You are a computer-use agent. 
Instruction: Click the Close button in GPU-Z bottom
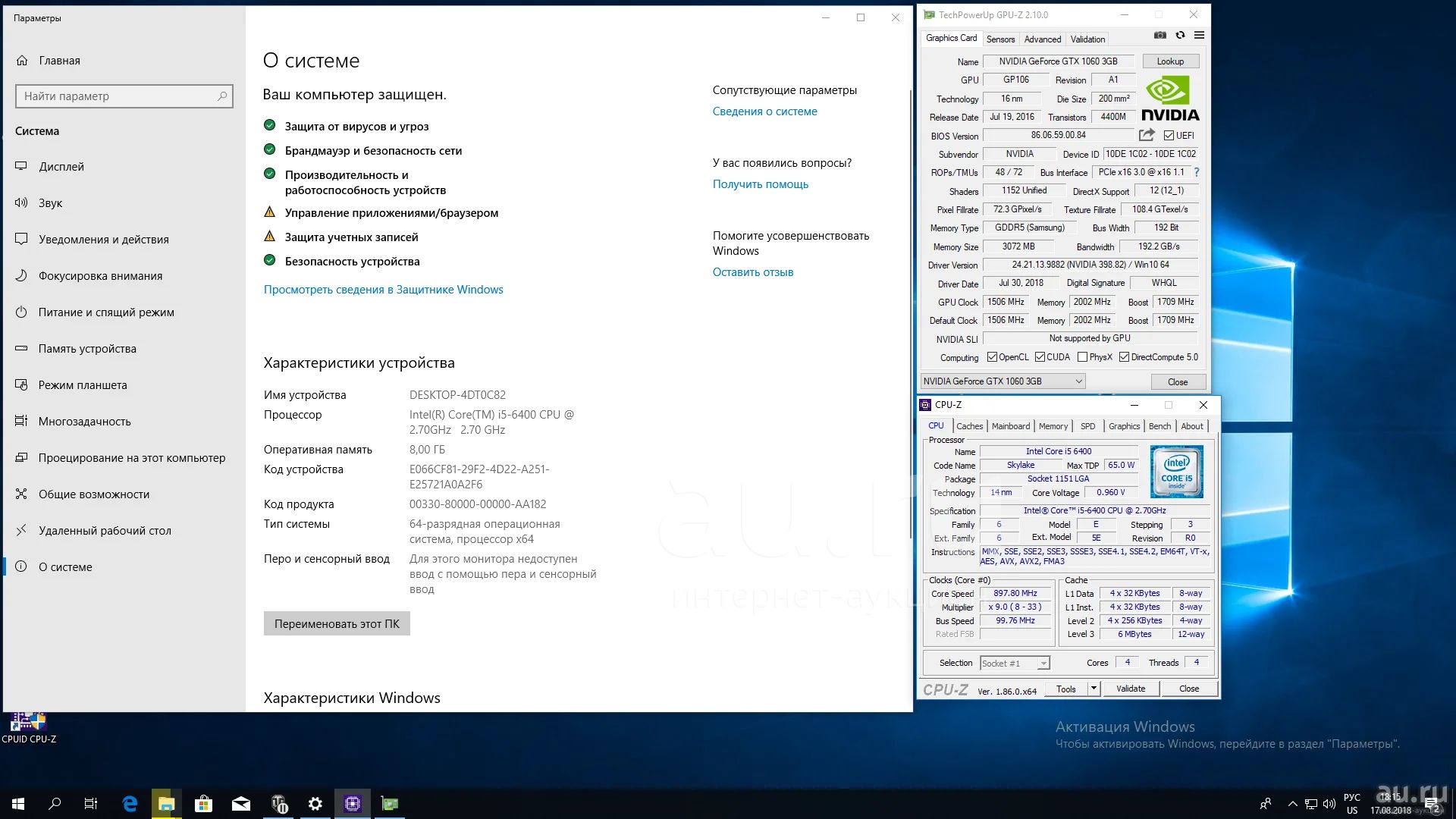1177,381
